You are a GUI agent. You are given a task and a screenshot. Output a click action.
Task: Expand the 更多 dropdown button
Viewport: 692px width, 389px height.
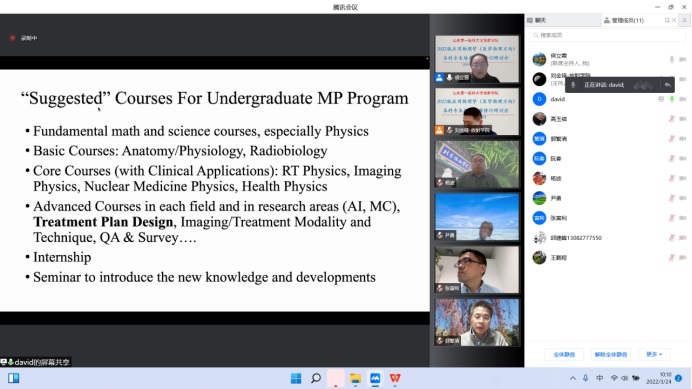(x=654, y=354)
